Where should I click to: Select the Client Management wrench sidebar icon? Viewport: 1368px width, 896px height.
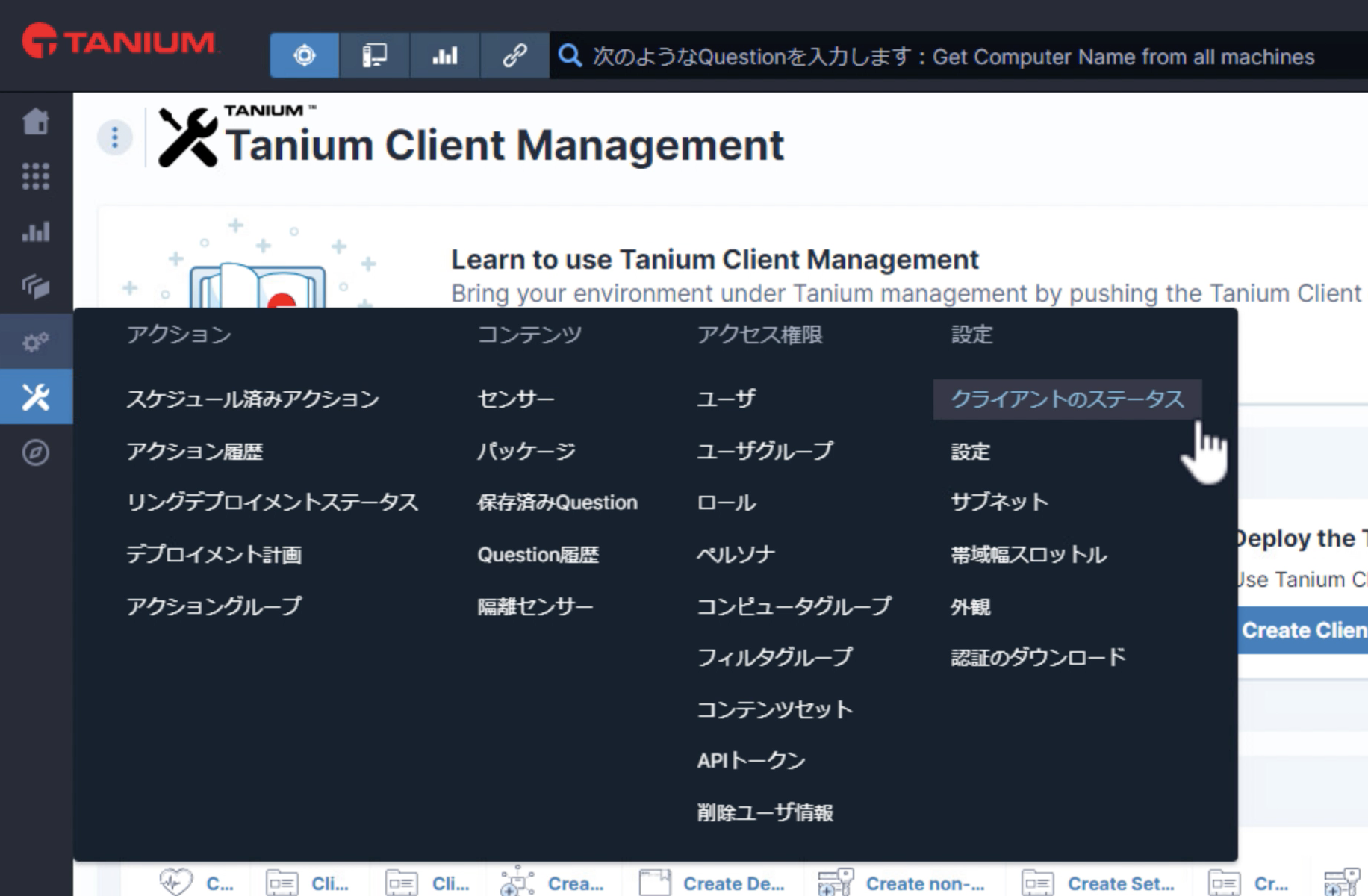point(36,396)
